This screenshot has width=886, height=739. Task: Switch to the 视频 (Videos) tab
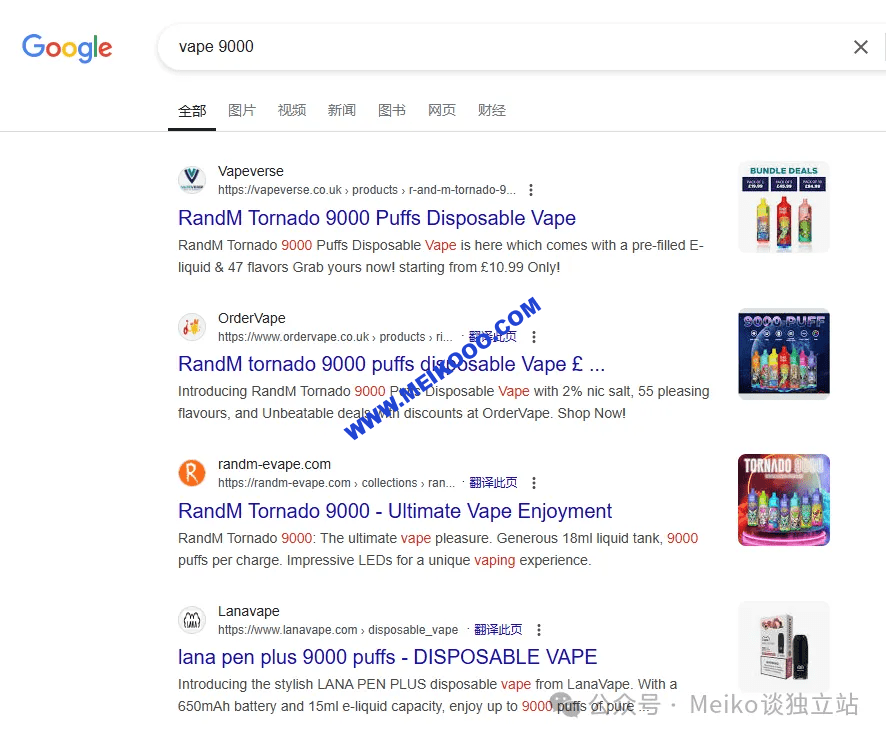[x=292, y=110]
